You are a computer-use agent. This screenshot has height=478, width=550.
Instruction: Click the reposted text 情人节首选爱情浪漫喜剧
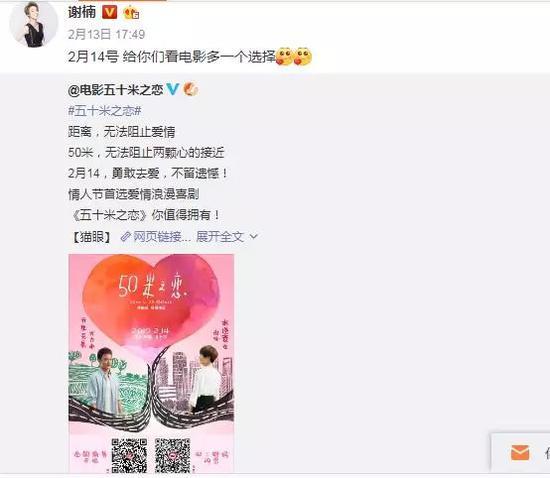[134, 194]
